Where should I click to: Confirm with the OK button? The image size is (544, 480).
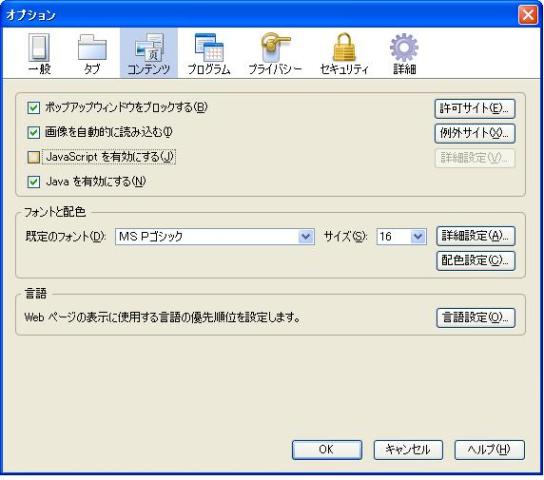pos(327,450)
